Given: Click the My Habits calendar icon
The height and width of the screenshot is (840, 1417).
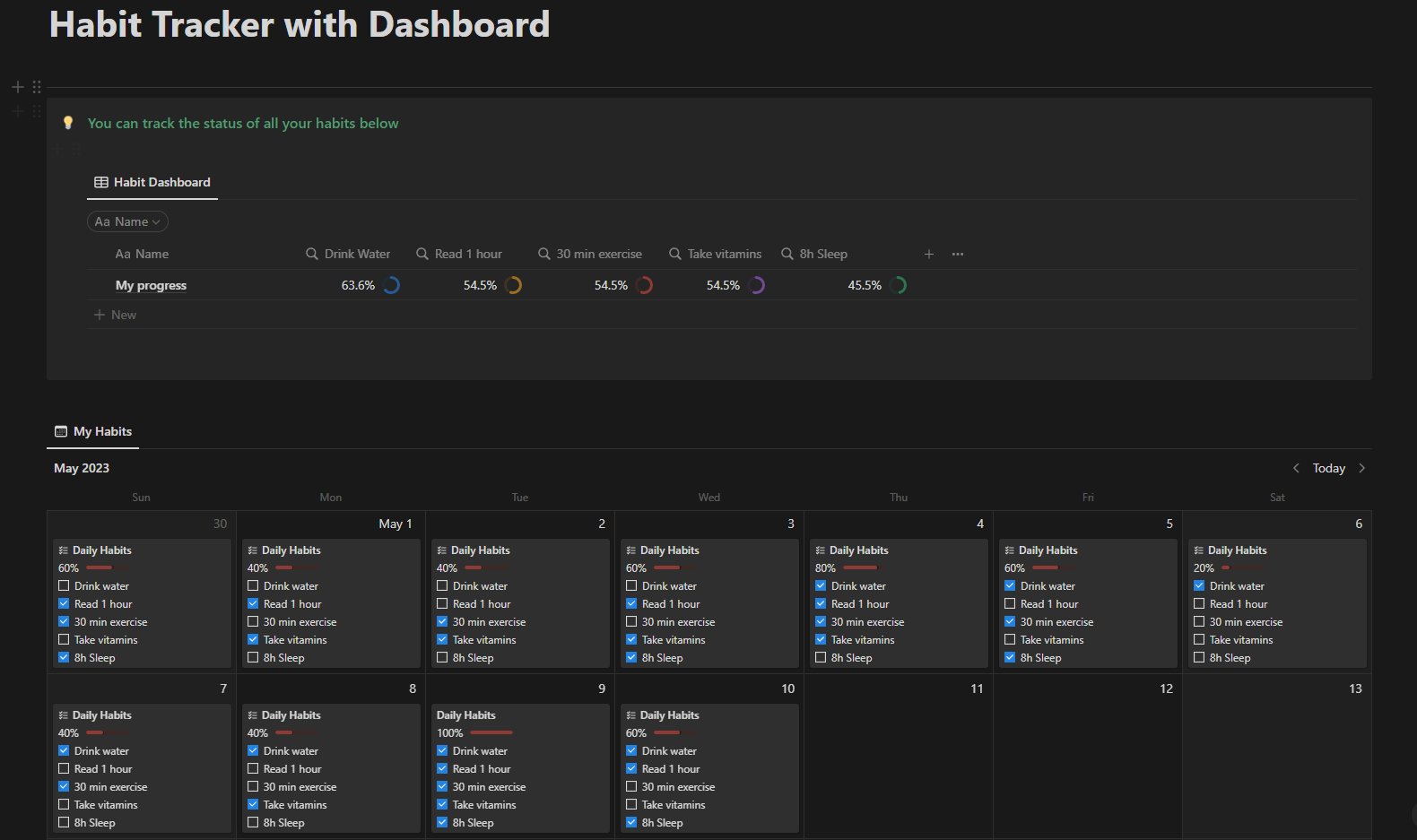Looking at the screenshot, I should [x=61, y=431].
